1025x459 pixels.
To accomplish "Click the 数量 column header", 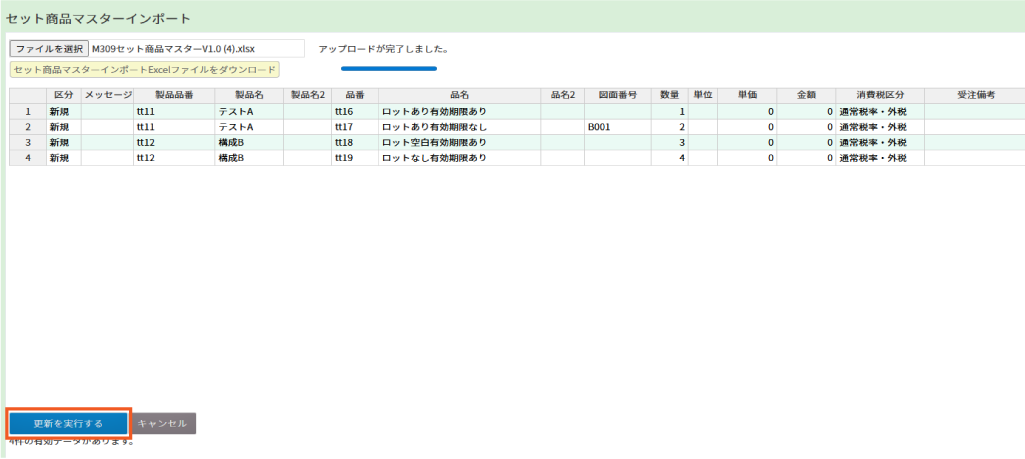I will click(x=670, y=95).
